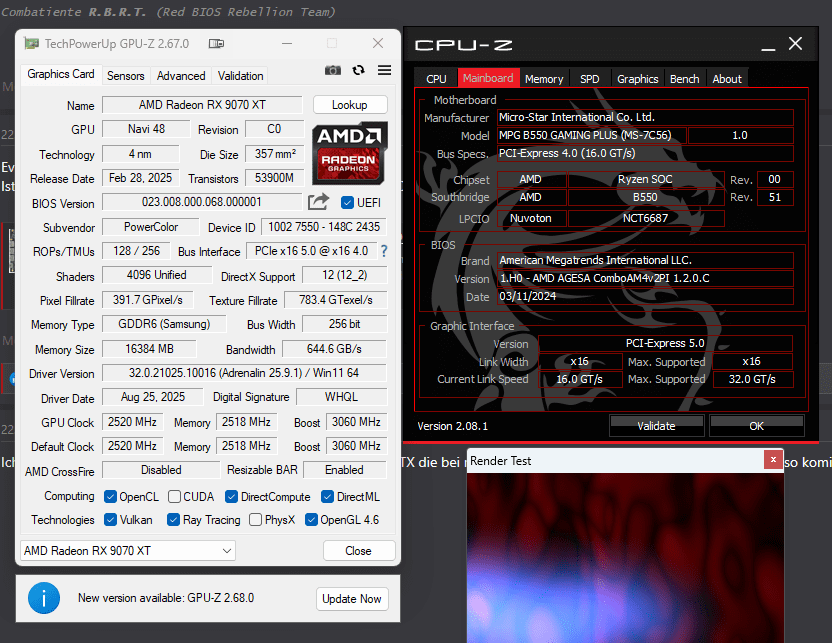This screenshot has width=832, height=643.
Task: Click the AMD Radeon Graphics logo
Action: [x=350, y=153]
